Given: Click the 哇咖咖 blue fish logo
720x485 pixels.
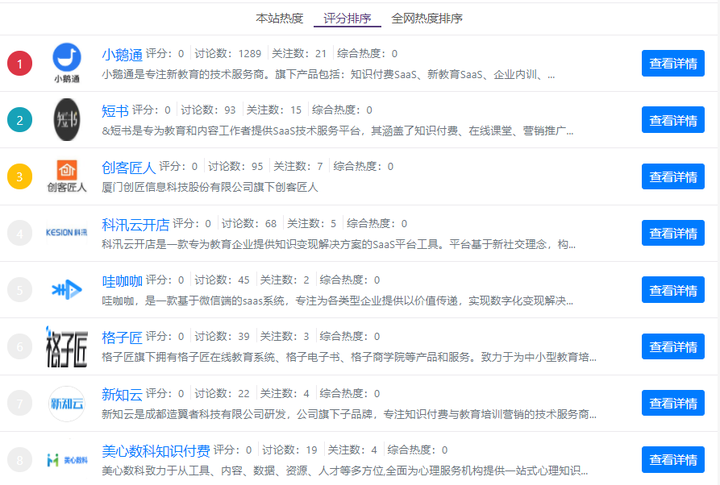Looking at the screenshot, I should pos(67,290).
